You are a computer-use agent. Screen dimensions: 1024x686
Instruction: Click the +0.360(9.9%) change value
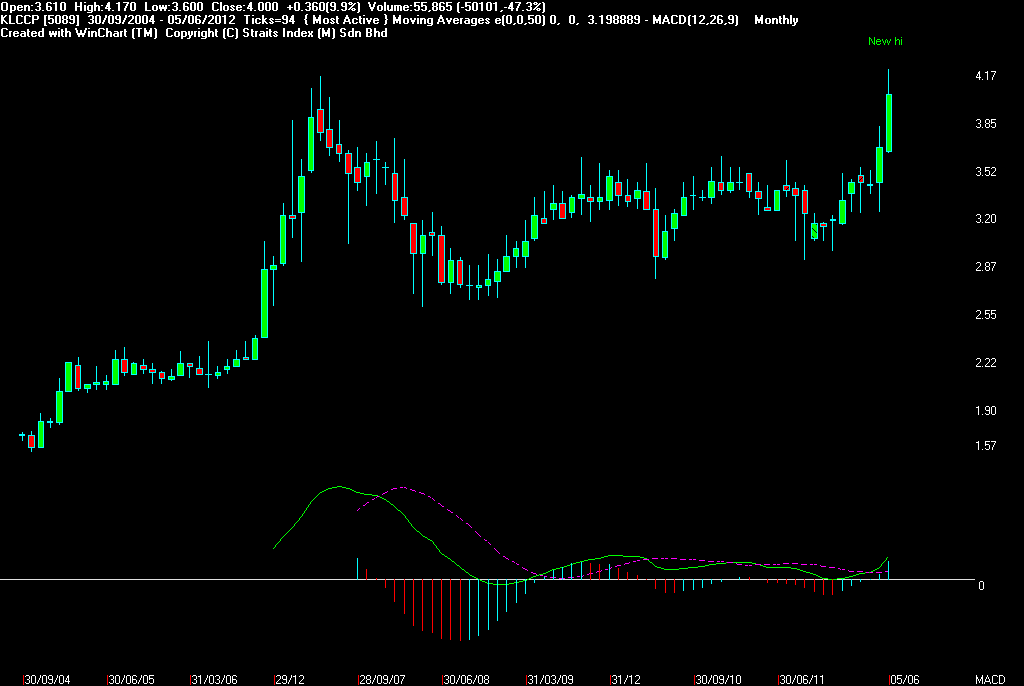click(323, 7)
